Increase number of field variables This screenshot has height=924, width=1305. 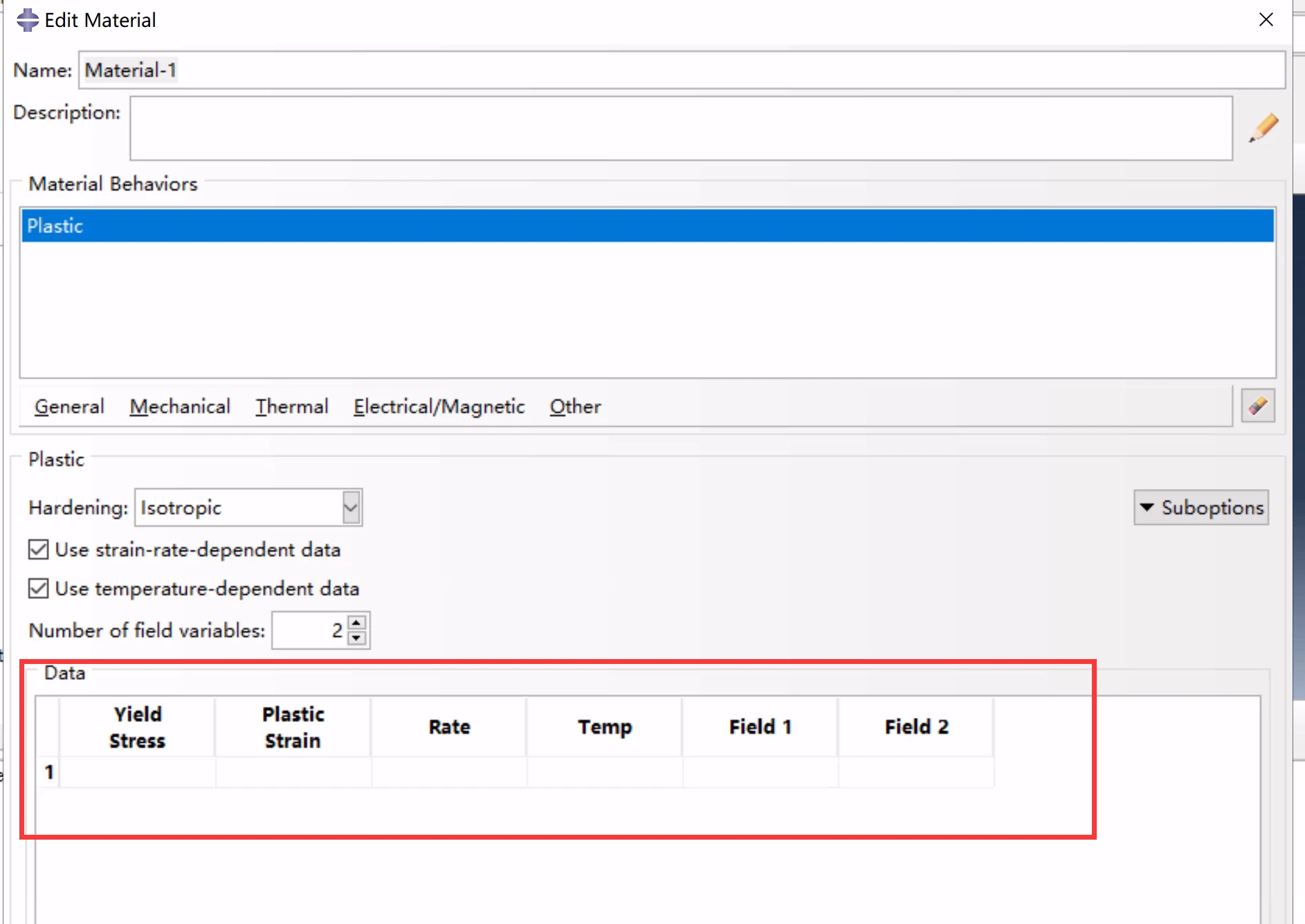(x=356, y=622)
